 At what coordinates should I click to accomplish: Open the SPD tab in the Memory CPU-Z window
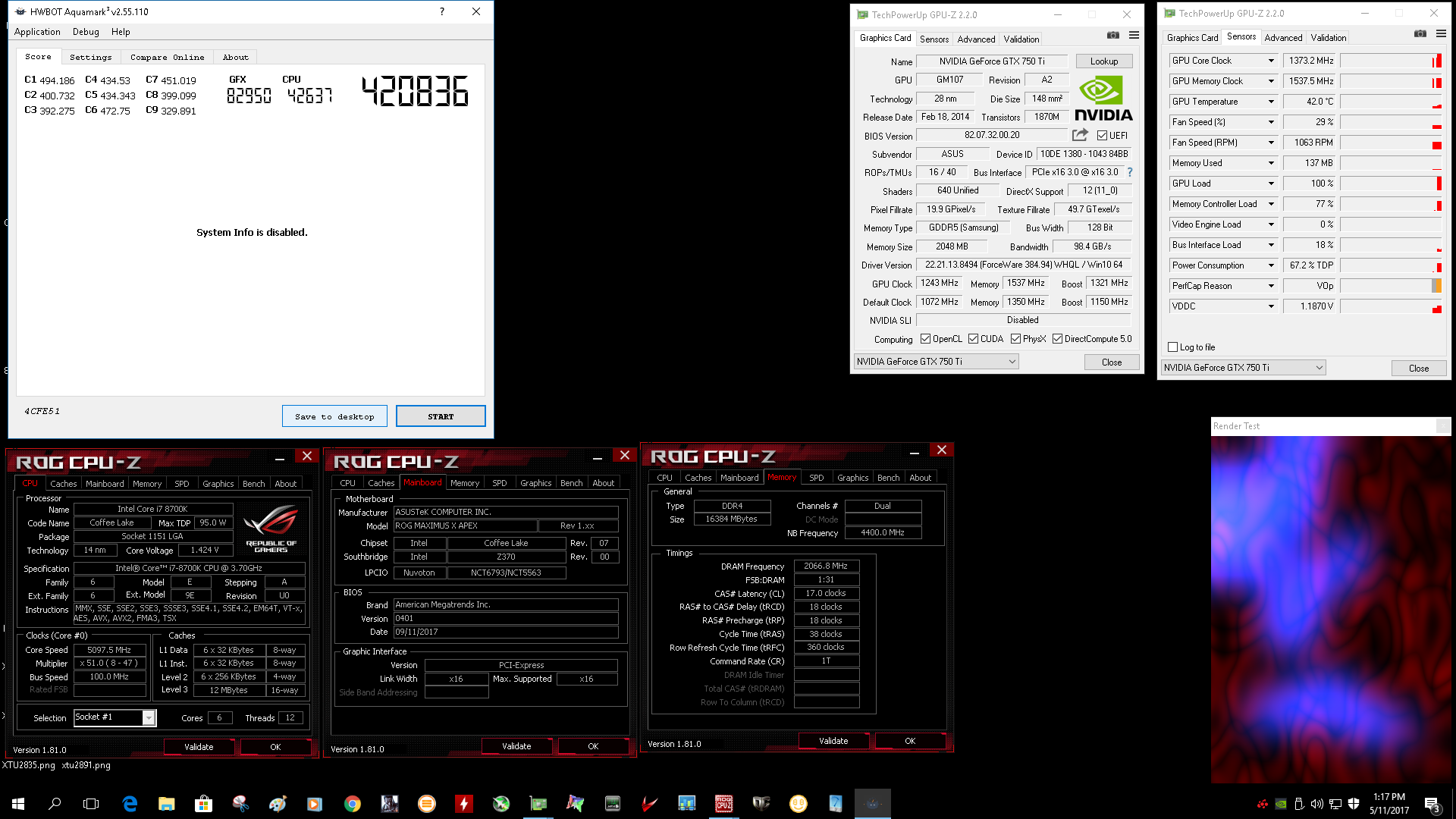(816, 478)
